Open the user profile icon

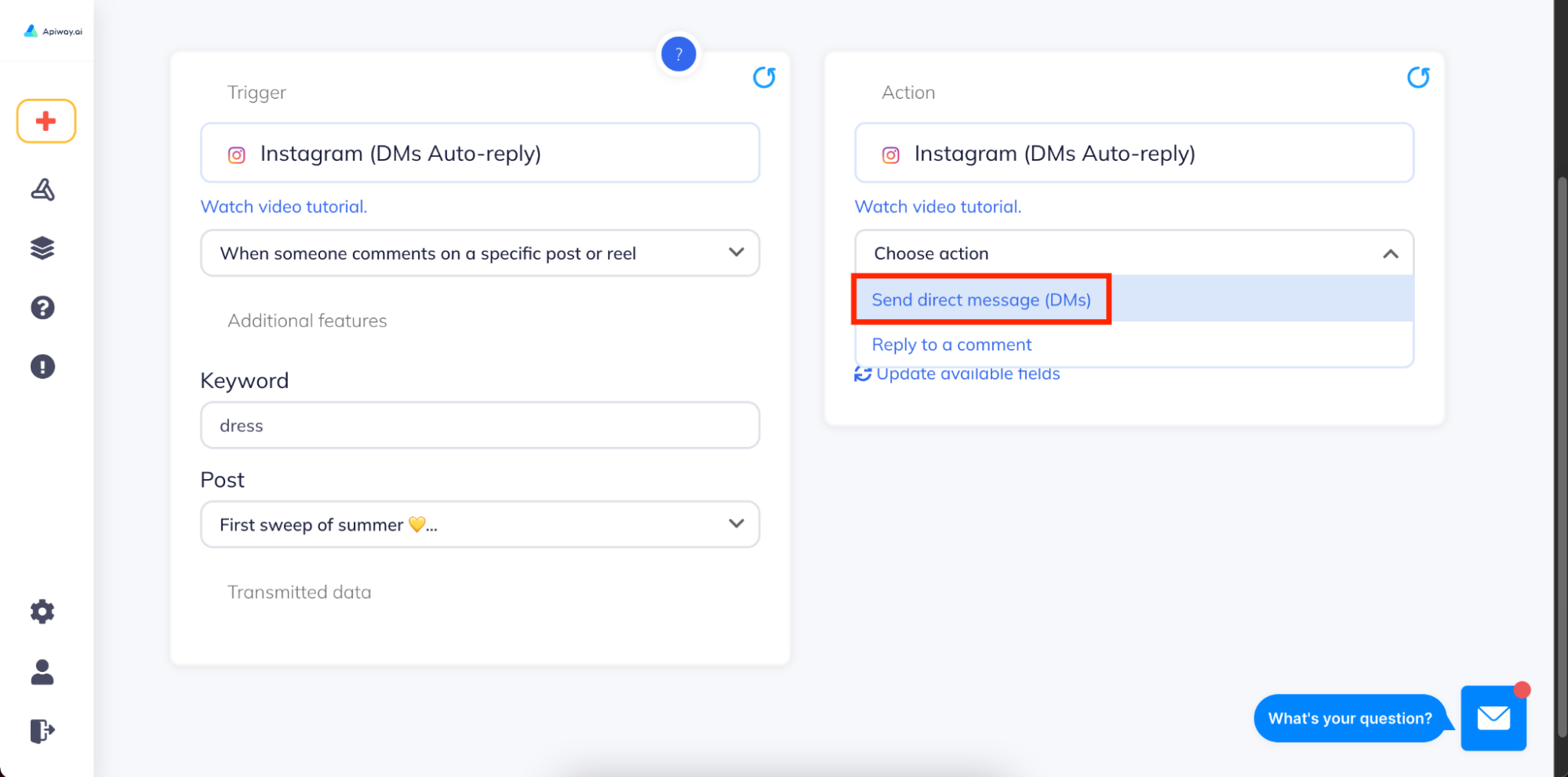tap(42, 672)
